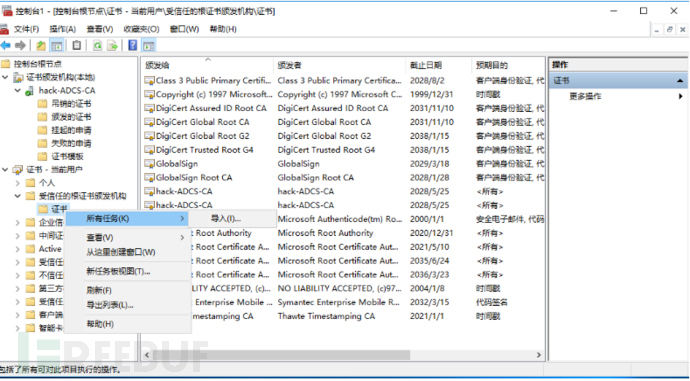The width and height of the screenshot is (690, 381).
Task: Expand the Active folder node
Action: (18, 249)
